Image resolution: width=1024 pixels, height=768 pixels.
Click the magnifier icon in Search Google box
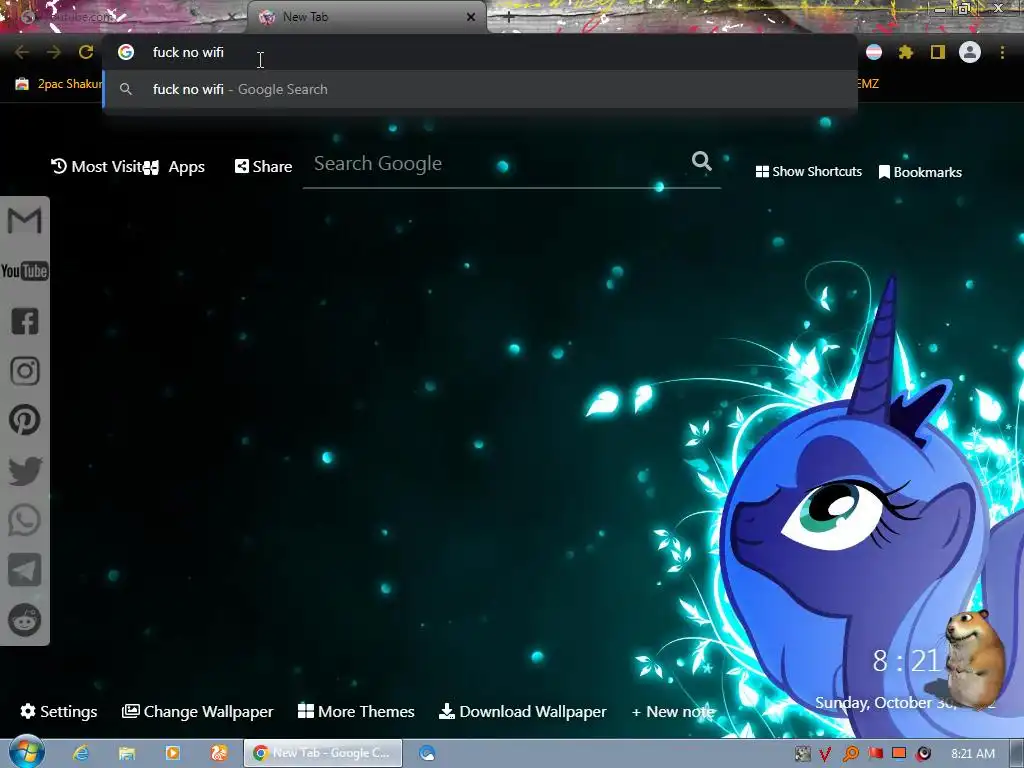[701, 161]
